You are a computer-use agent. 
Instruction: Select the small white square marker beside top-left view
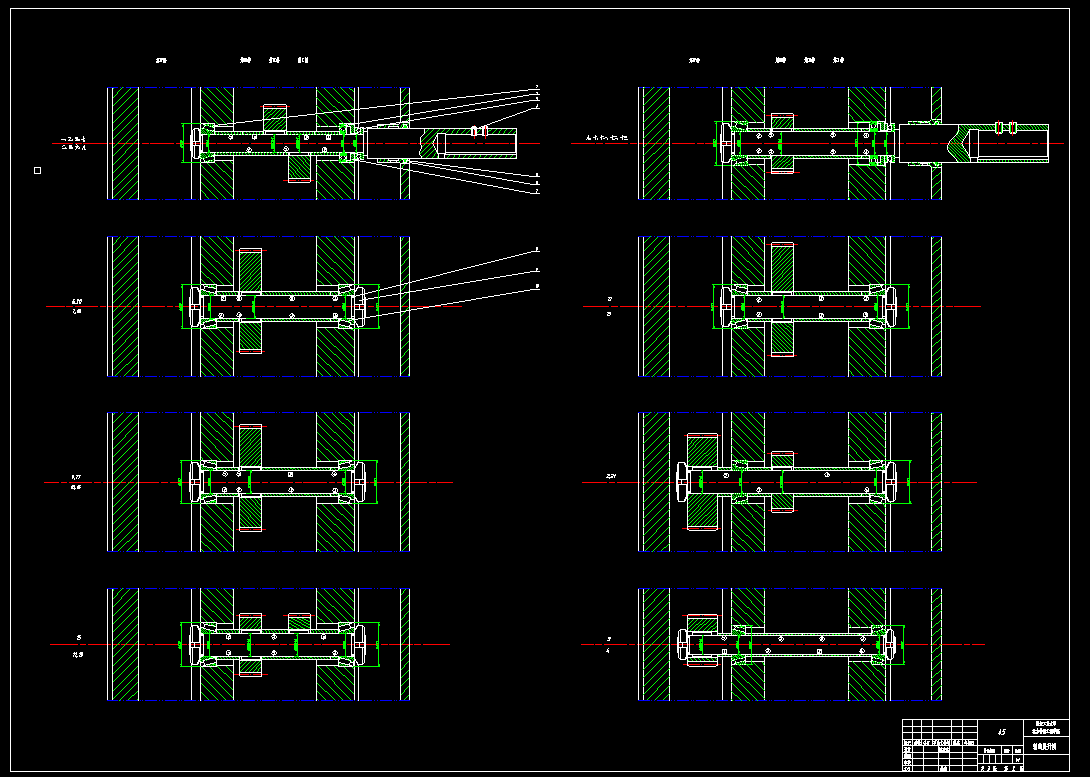(x=38, y=170)
